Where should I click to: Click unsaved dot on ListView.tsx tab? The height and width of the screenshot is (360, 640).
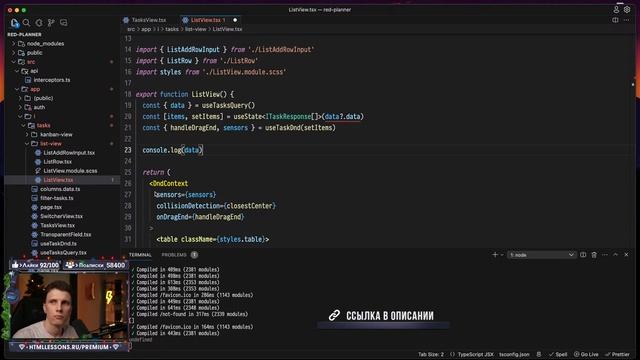tap(235, 20)
